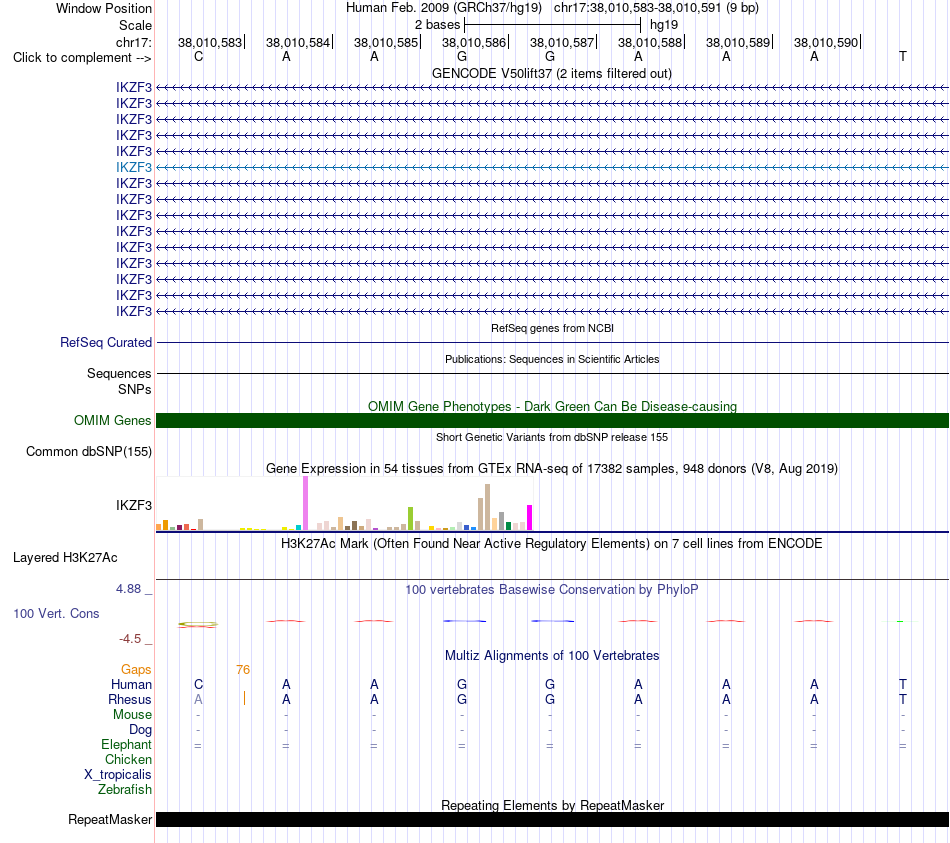Click the '2 bases' scale bar label

(x=437, y=25)
